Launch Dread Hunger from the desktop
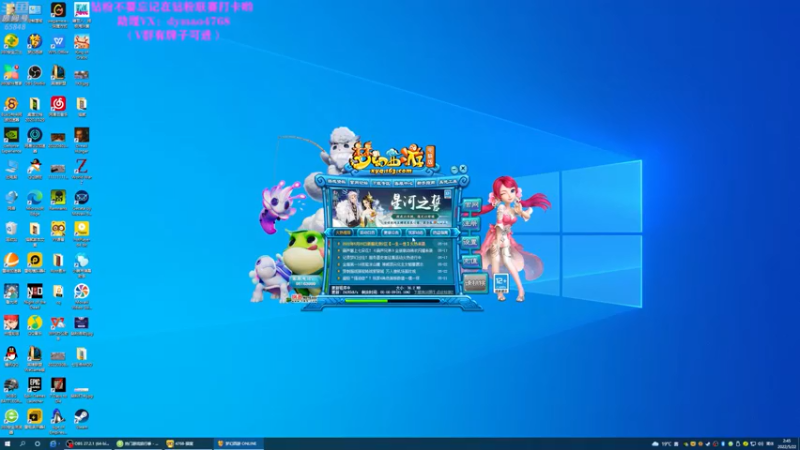This screenshot has width=800, height=450. click(x=82, y=140)
